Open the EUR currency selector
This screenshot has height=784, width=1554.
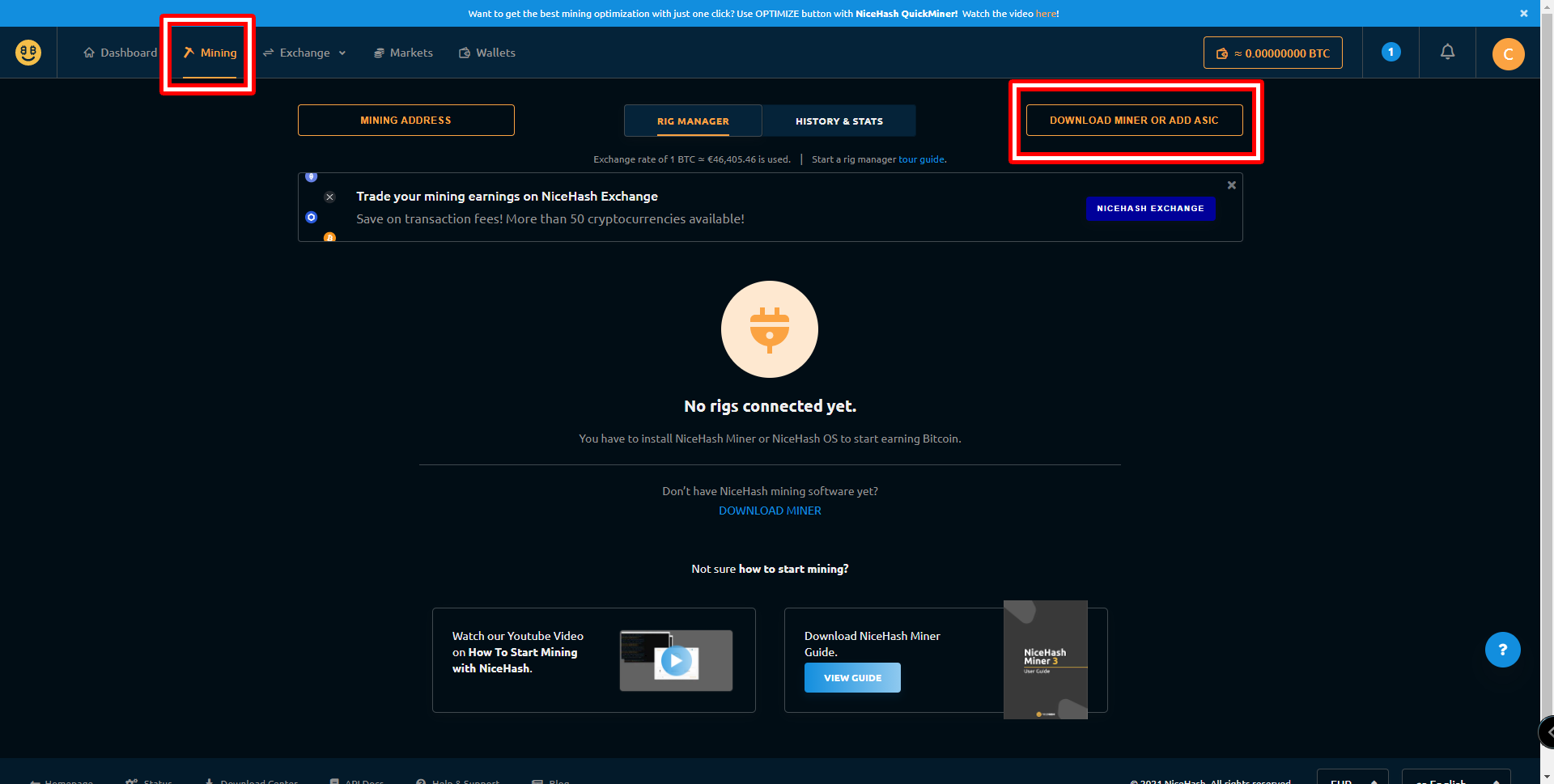(x=1352, y=779)
